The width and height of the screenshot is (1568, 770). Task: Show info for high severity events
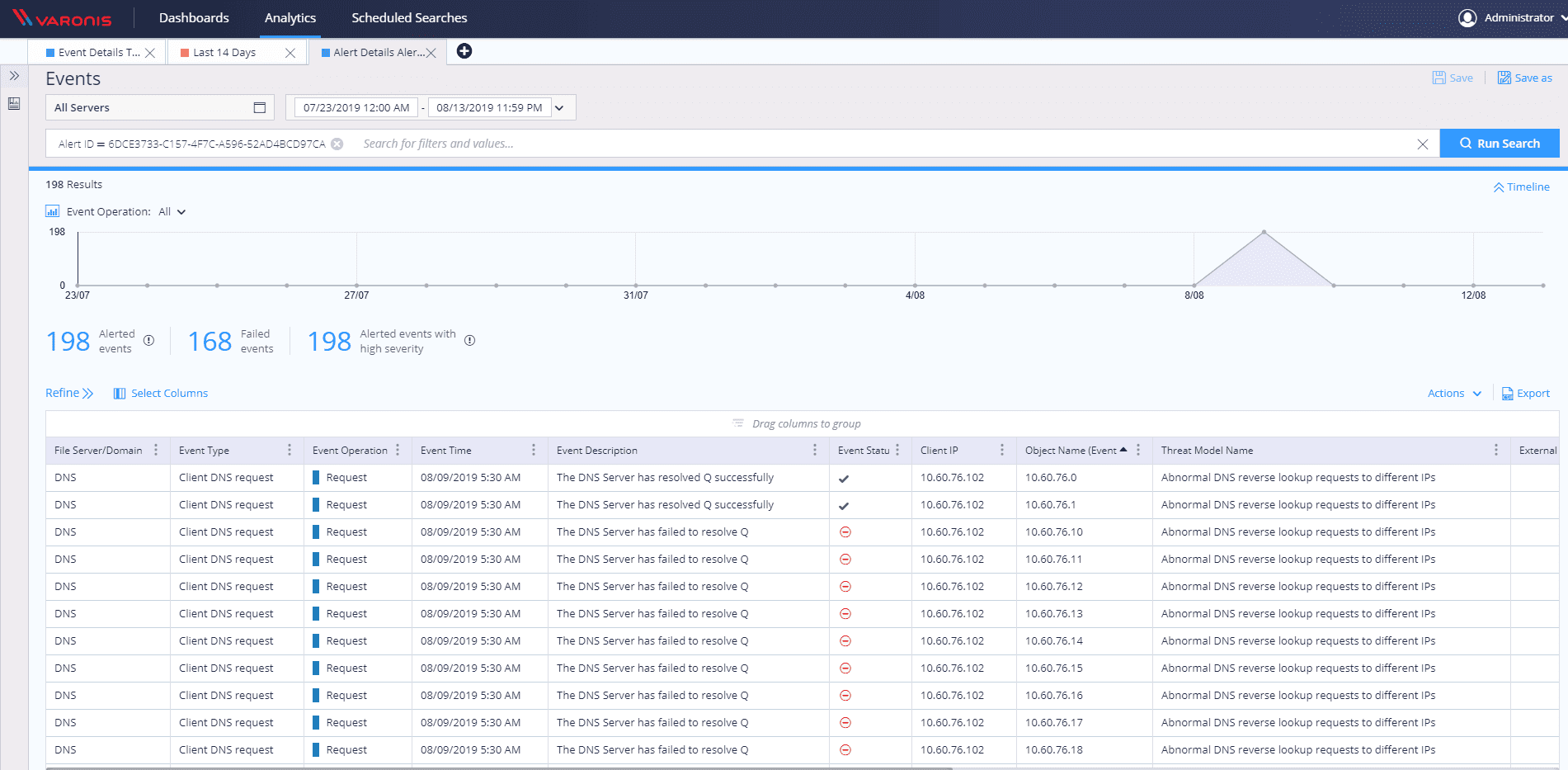[x=469, y=341]
